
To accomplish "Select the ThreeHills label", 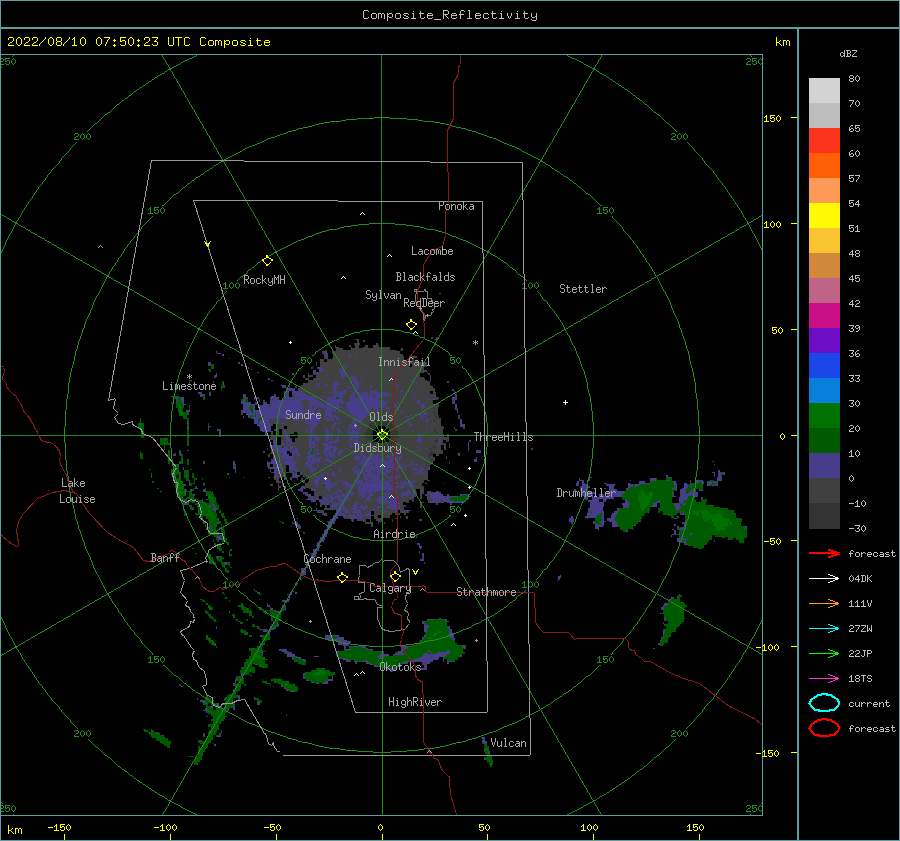I will coord(503,437).
